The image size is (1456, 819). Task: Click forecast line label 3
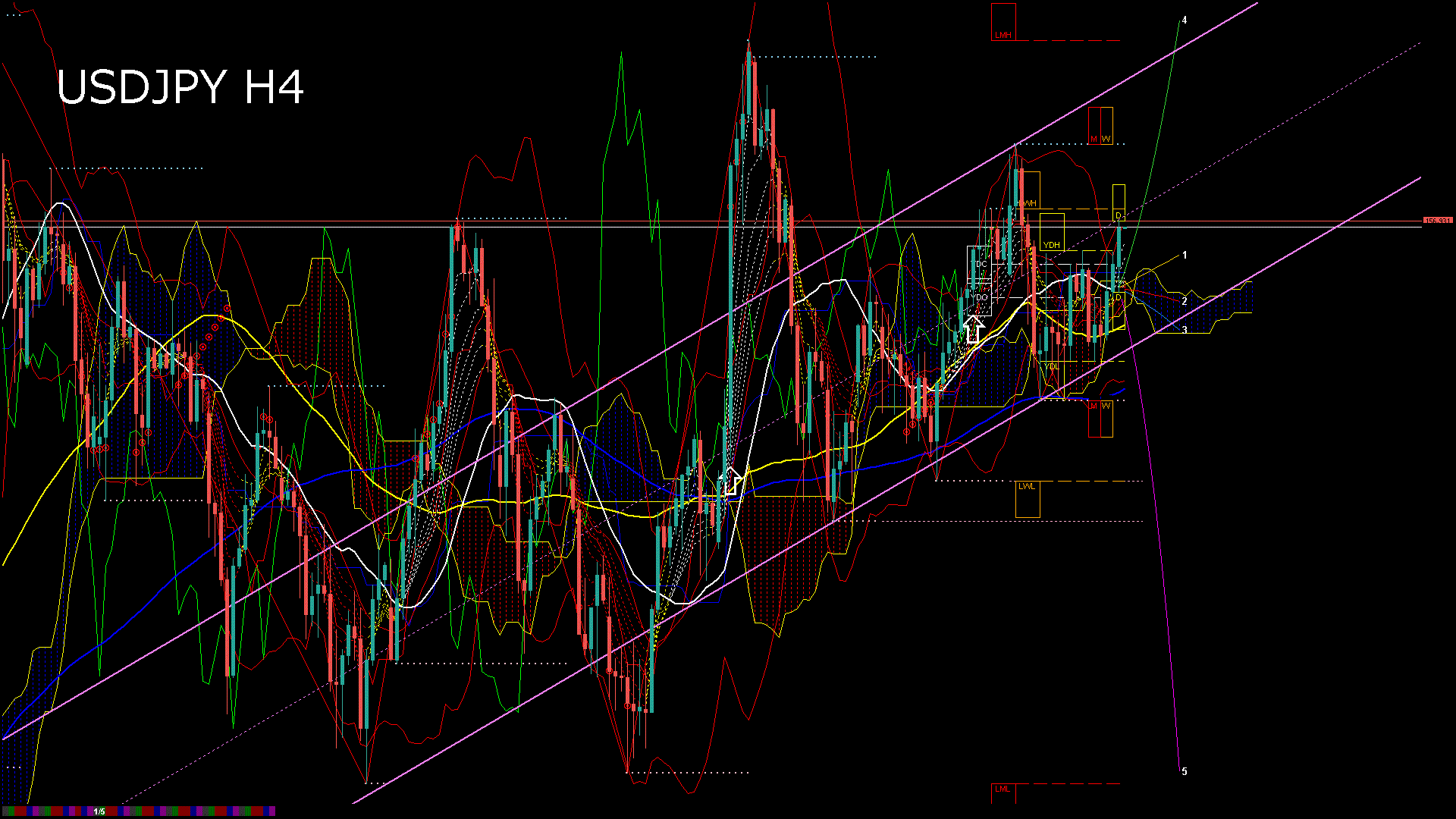click(x=1185, y=330)
